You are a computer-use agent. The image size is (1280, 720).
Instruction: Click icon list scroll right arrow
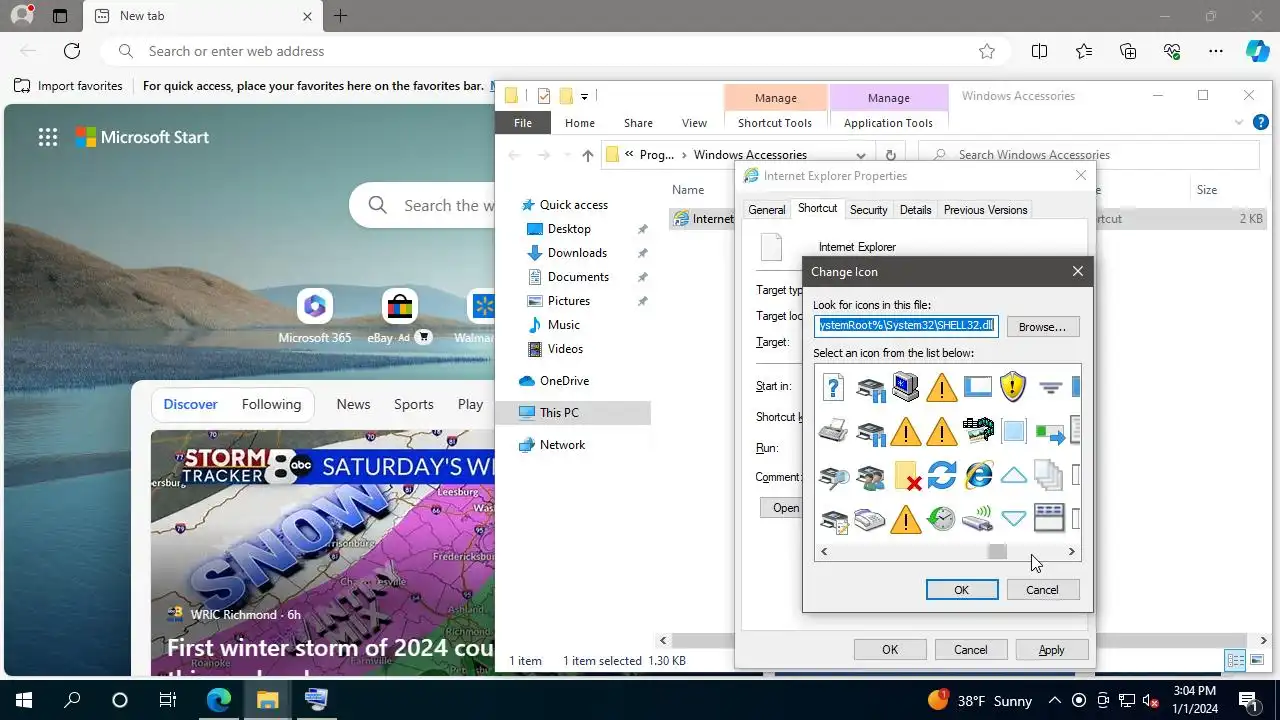[1072, 552]
